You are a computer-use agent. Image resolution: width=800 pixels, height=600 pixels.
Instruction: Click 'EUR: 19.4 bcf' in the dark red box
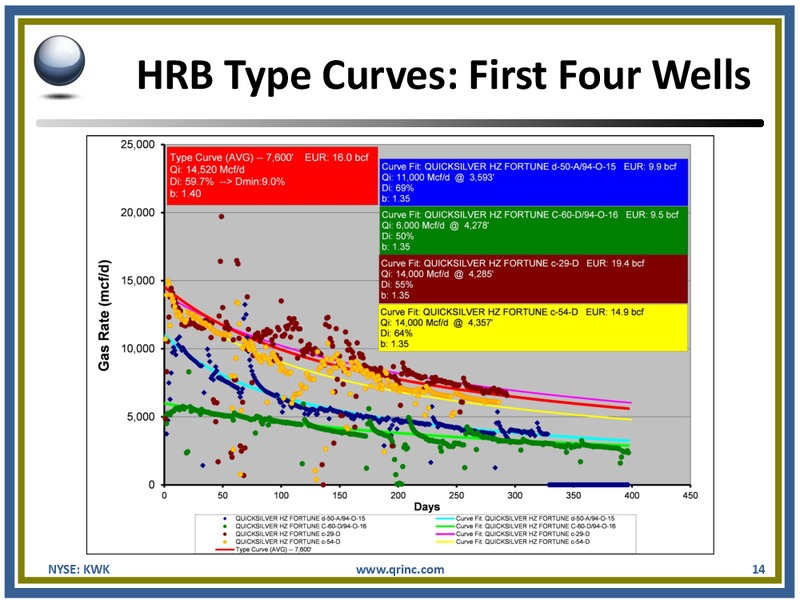pos(615,263)
